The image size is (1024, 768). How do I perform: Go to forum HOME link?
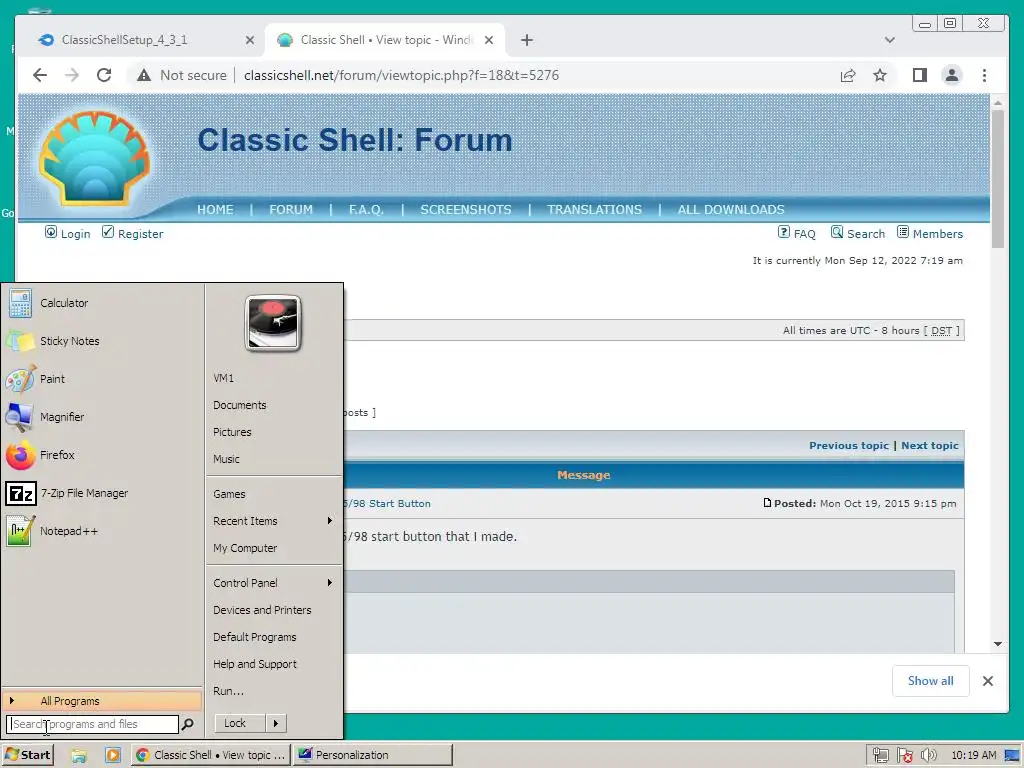coord(215,210)
